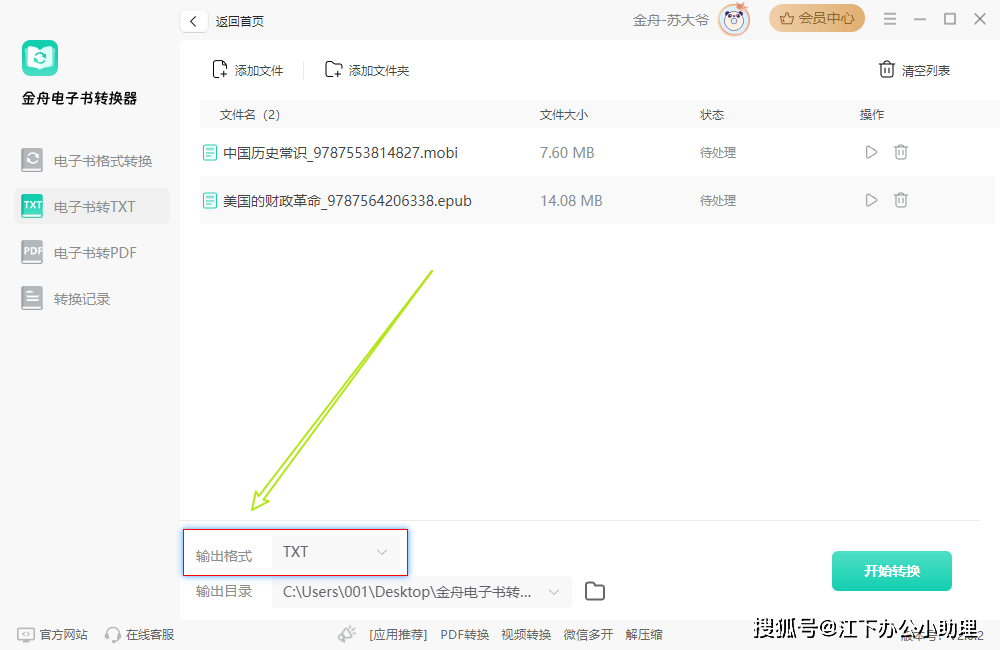The image size is (1000, 650).
Task: Click the 文件名 column header
Action: [x=250, y=115]
